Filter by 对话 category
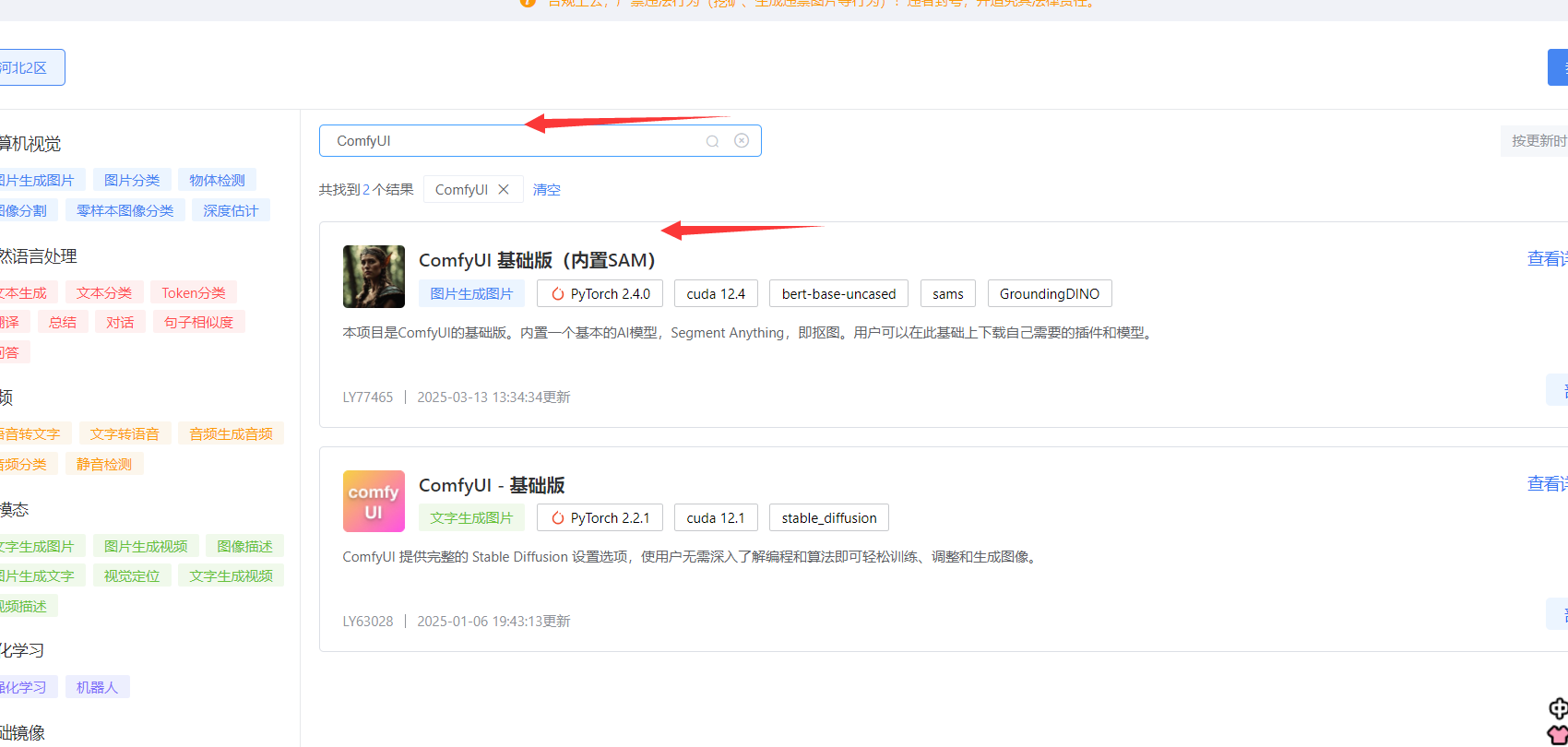 click(x=120, y=322)
